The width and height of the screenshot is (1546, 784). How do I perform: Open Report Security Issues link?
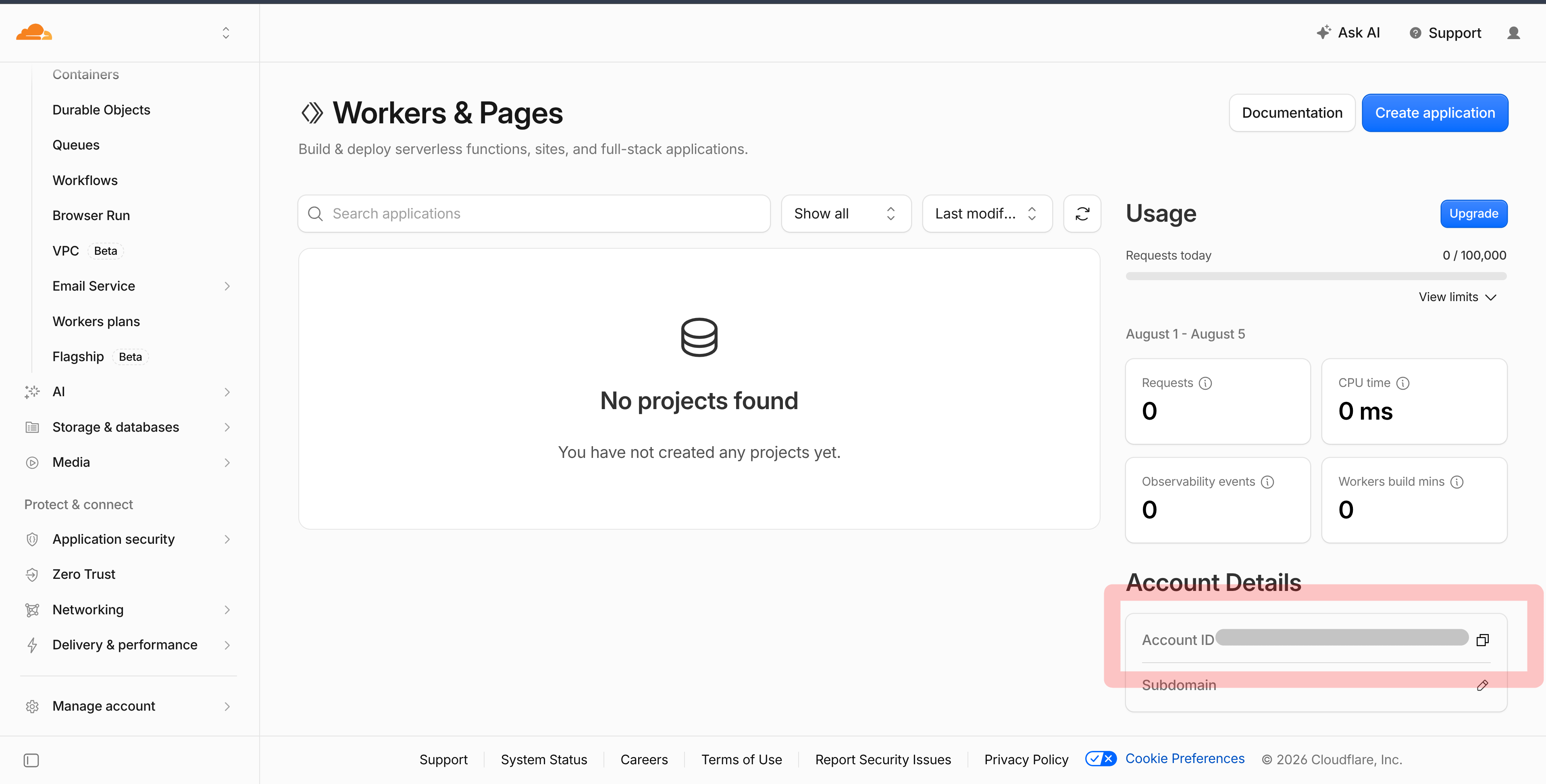click(883, 760)
